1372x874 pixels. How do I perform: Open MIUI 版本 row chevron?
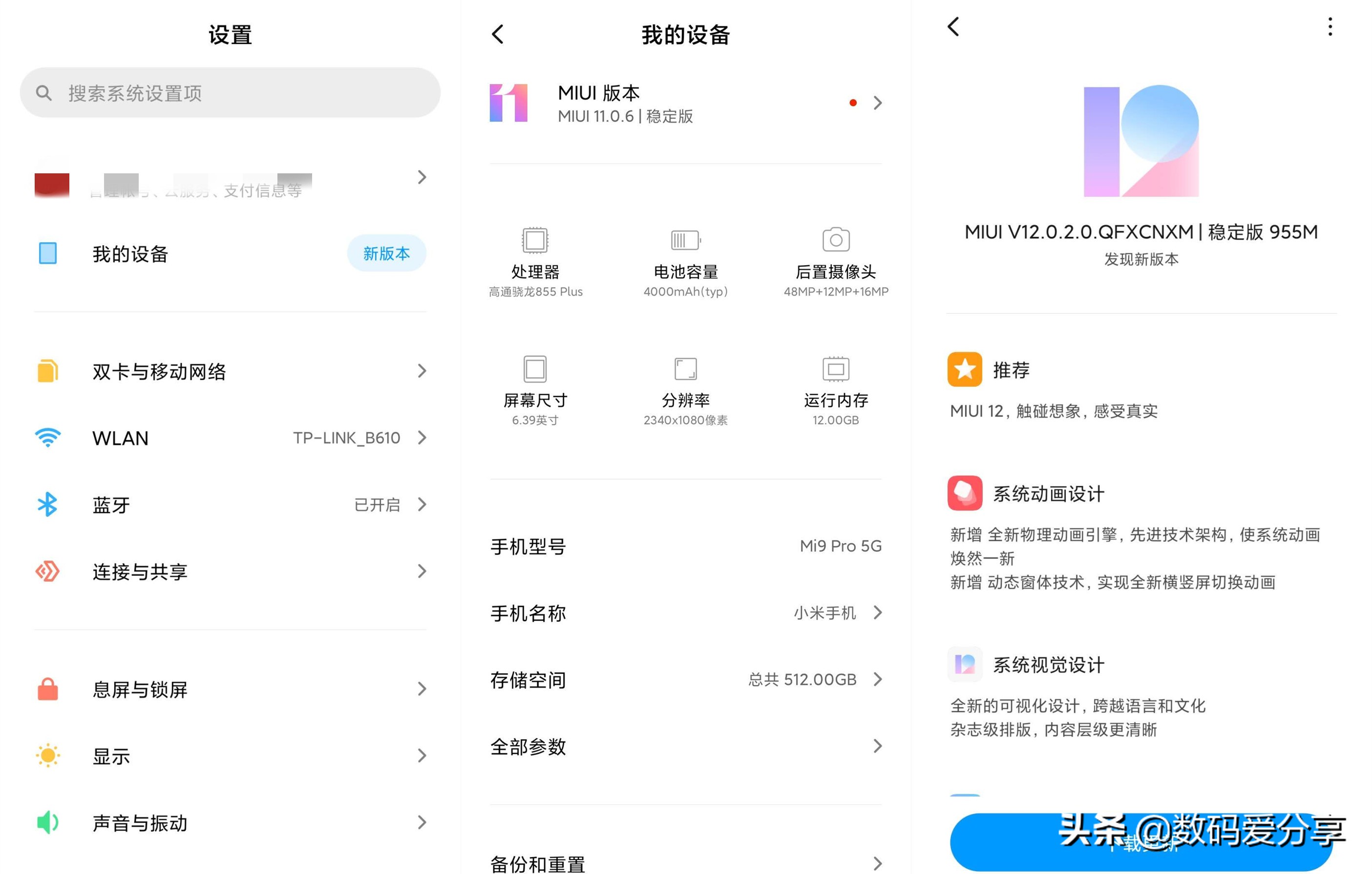coord(877,103)
